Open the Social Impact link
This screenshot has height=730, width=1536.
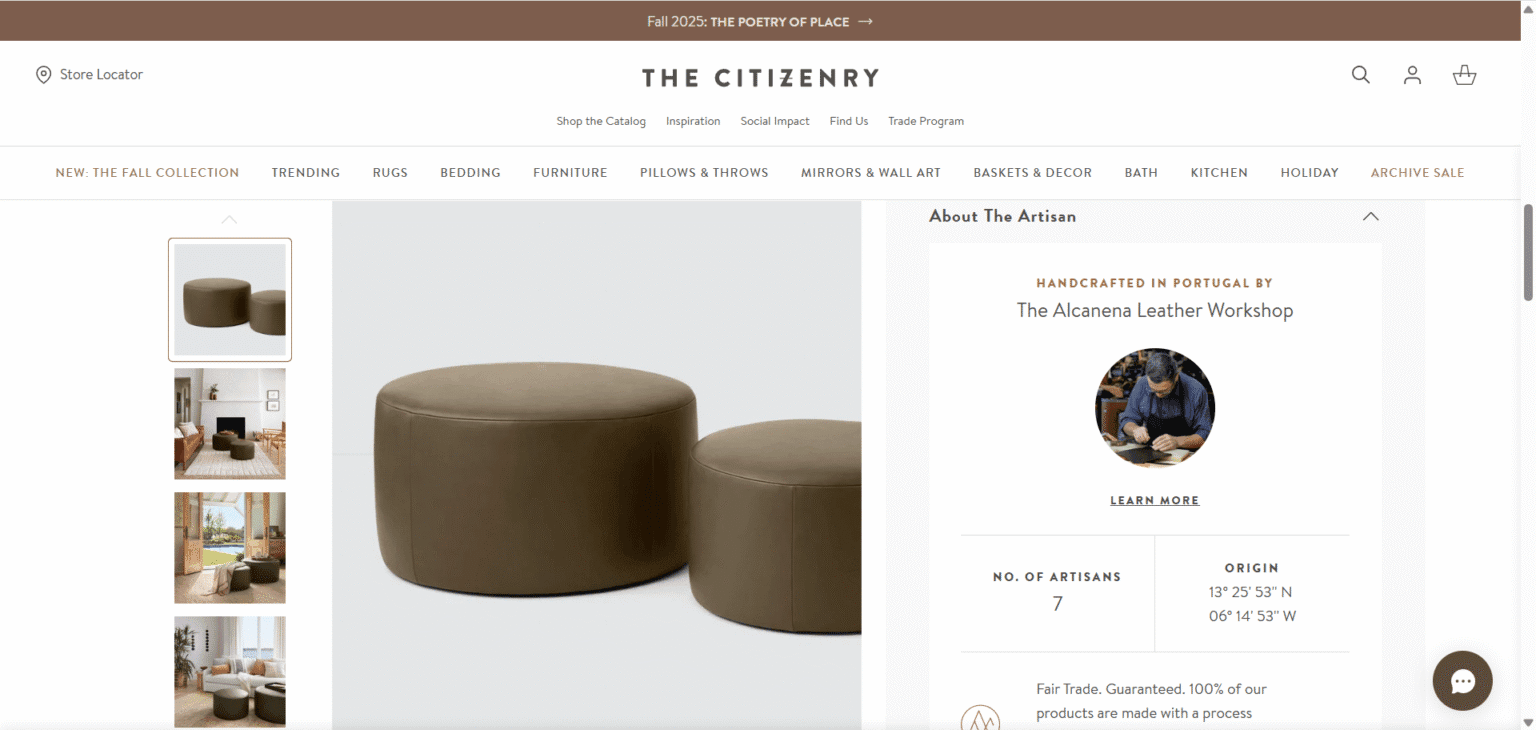click(775, 121)
